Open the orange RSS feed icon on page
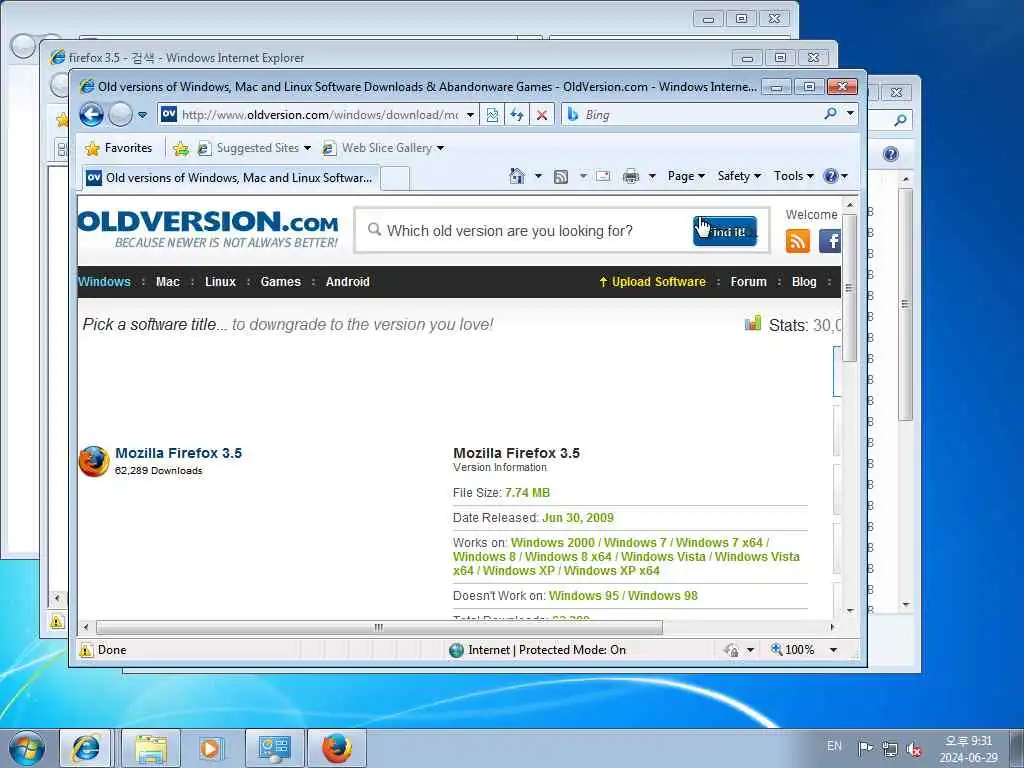 point(797,241)
